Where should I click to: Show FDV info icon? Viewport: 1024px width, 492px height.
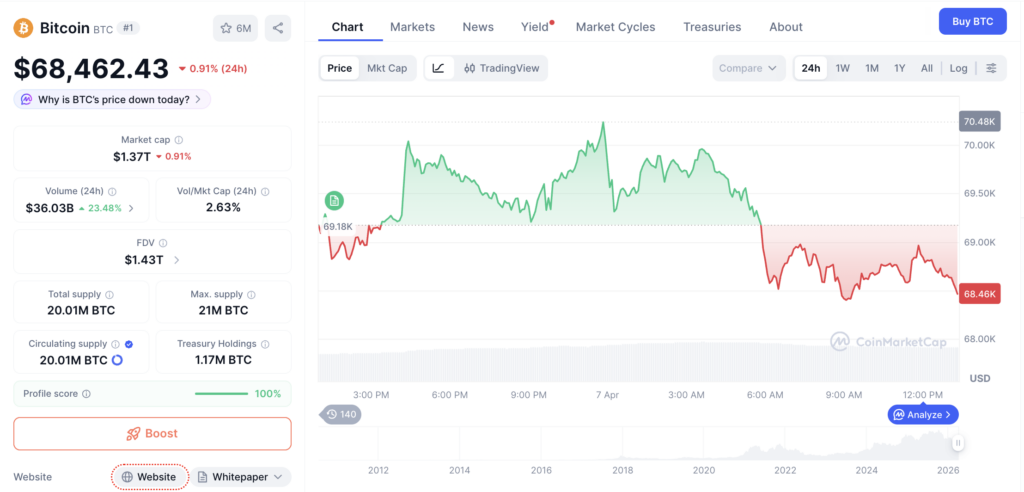[163, 243]
